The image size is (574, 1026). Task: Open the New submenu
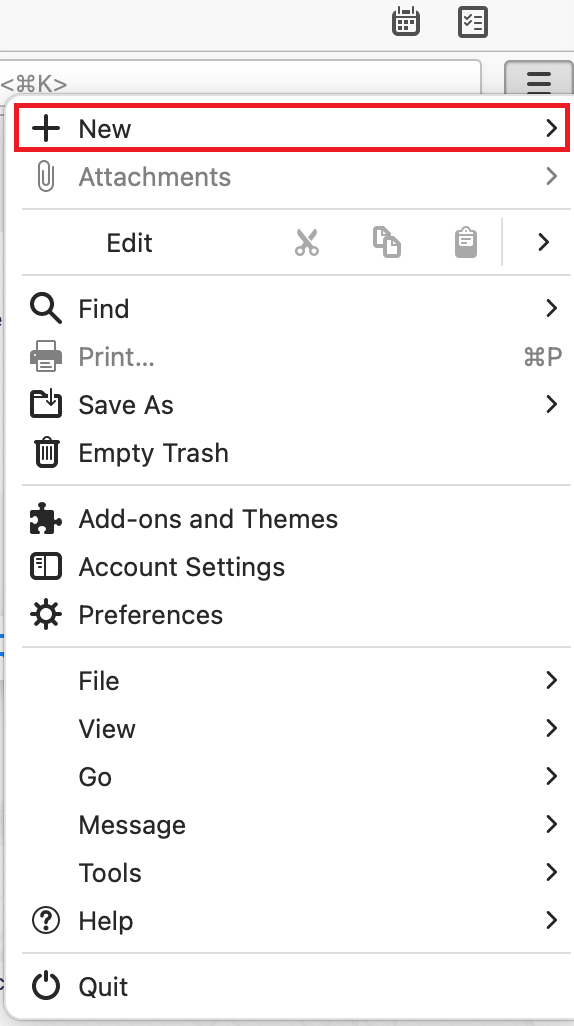click(292, 128)
